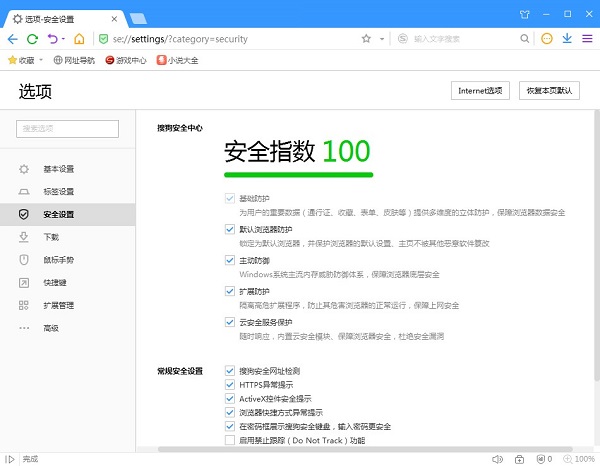600x466 pixels.
Task: Enable 启用禁止跟踪 (Do Not Track) checkbox
Action: pos(230,440)
